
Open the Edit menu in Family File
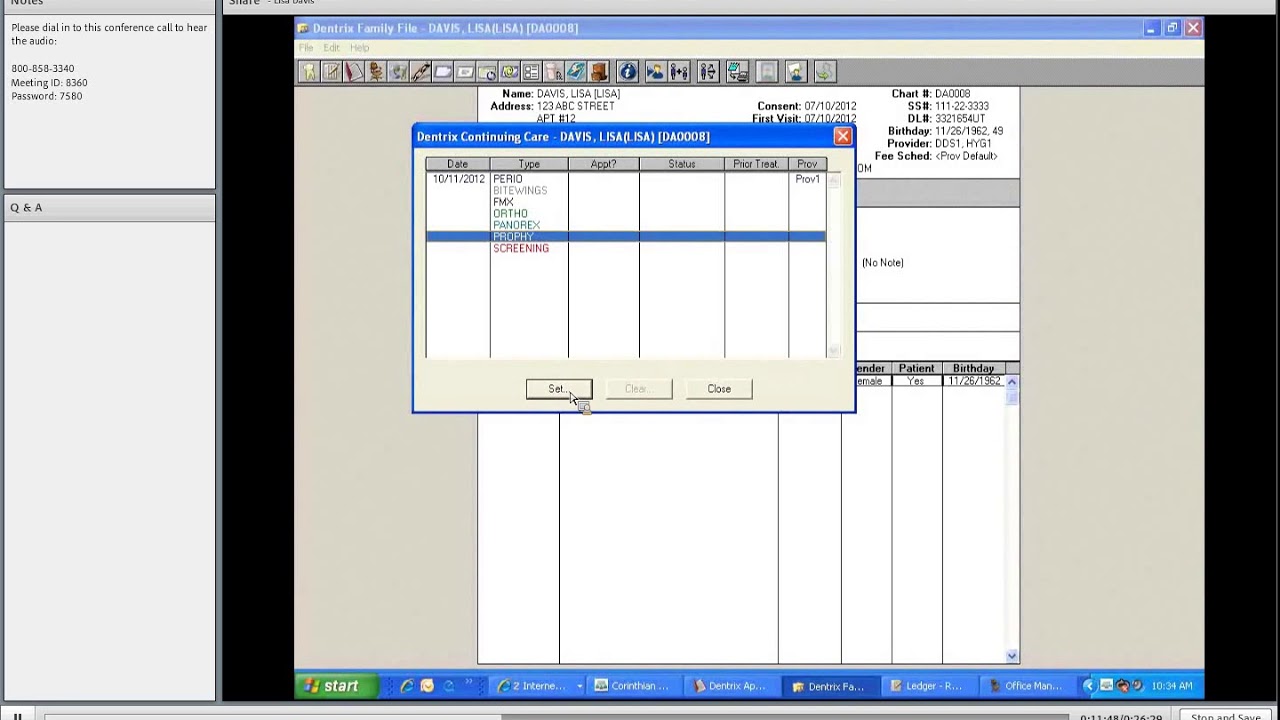(331, 48)
